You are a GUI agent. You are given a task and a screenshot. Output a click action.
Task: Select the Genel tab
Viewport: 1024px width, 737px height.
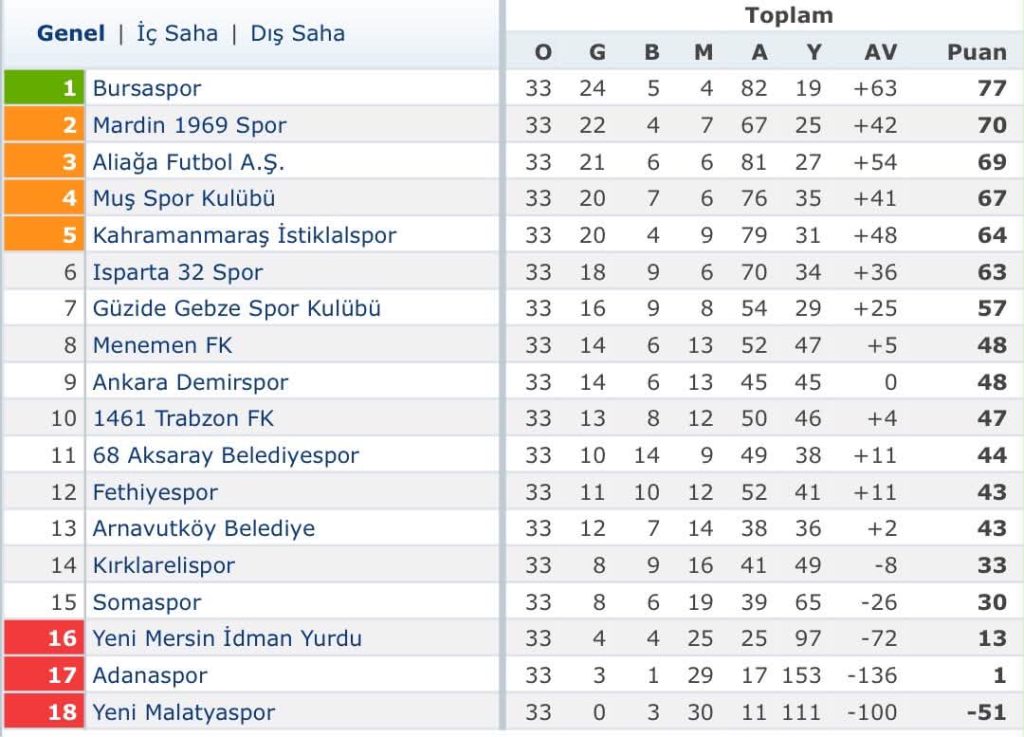tap(69, 33)
